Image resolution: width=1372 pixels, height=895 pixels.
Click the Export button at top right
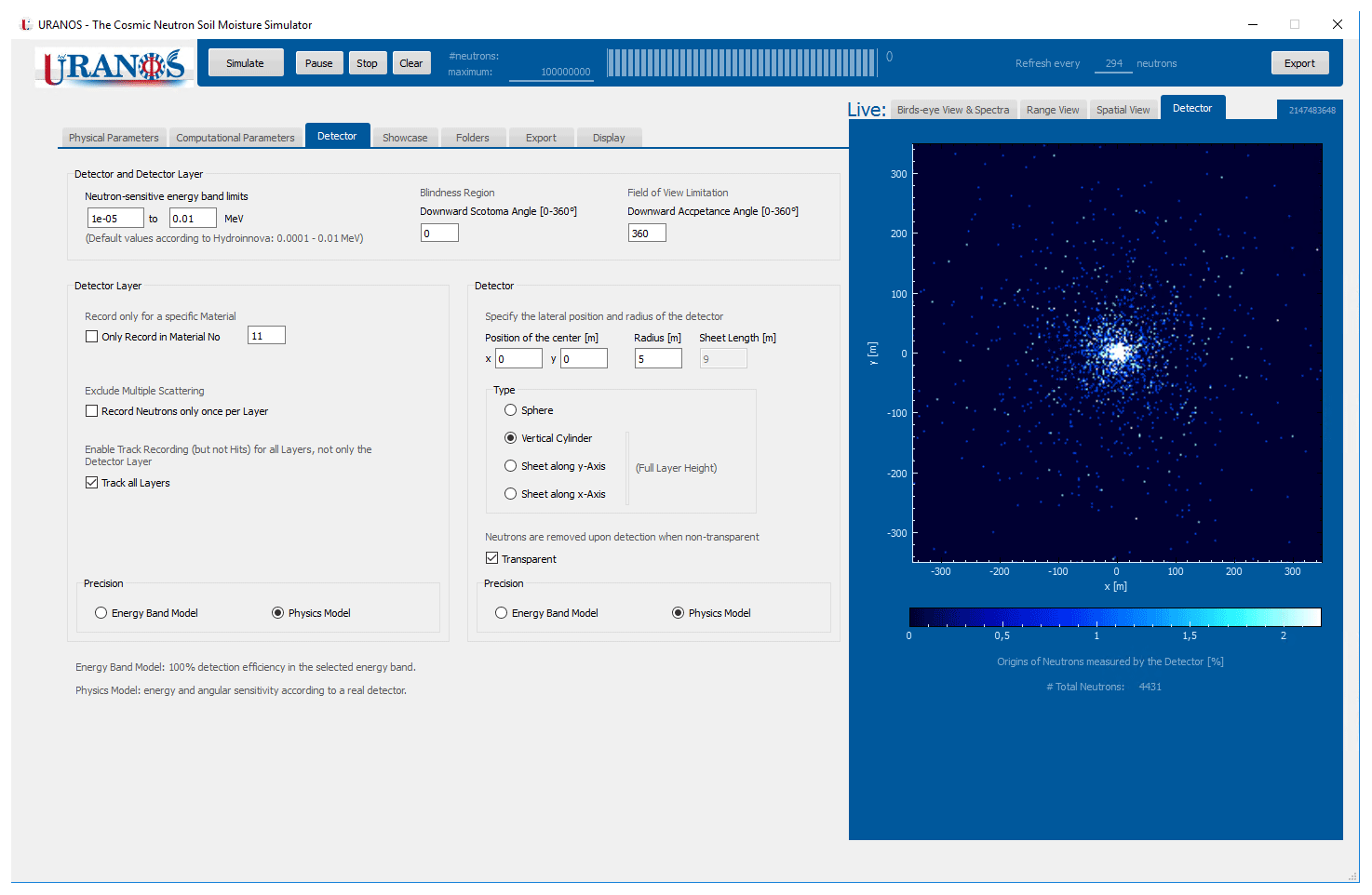pos(1298,63)
